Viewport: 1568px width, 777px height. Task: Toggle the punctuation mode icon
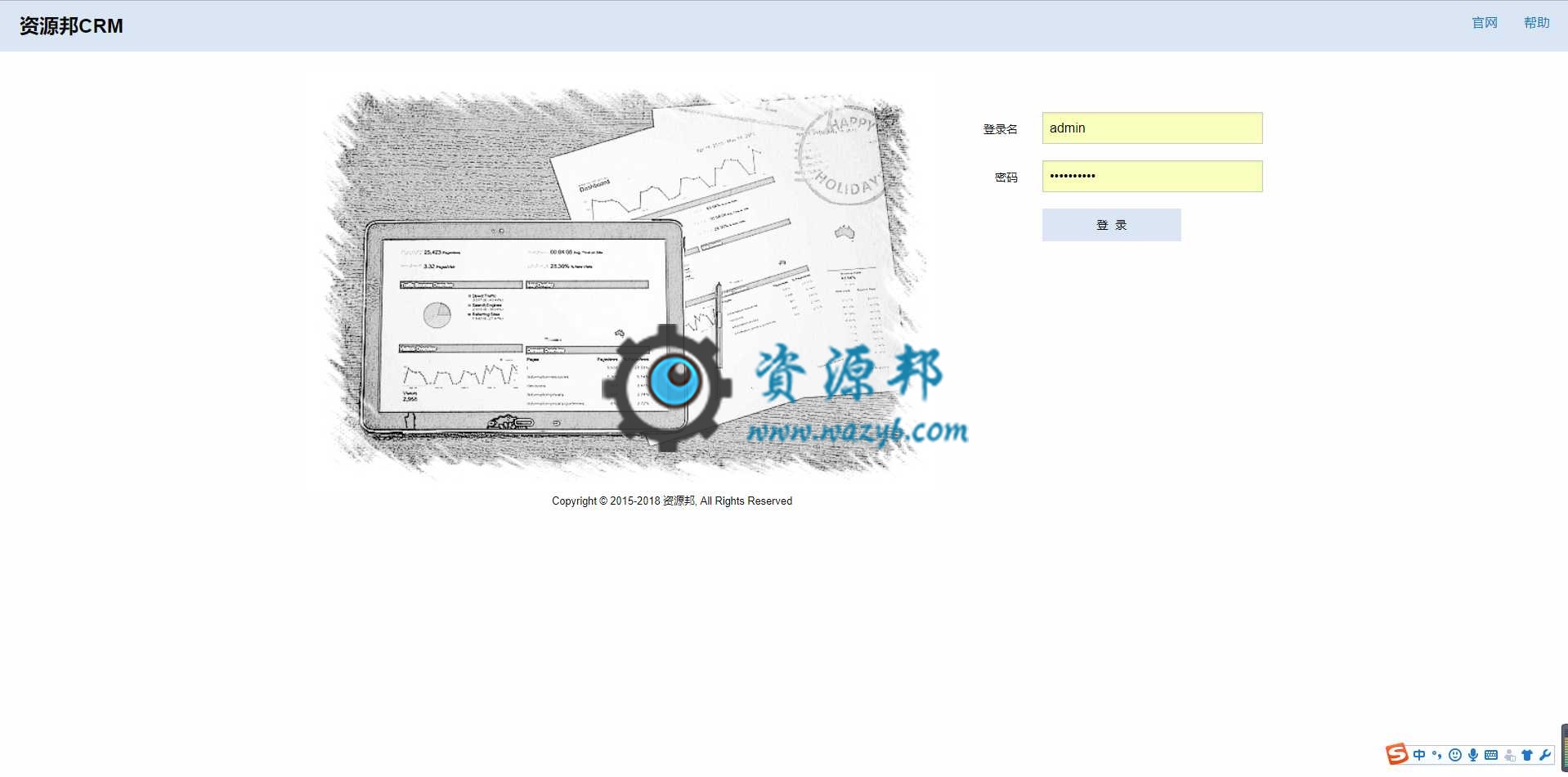1436,755
